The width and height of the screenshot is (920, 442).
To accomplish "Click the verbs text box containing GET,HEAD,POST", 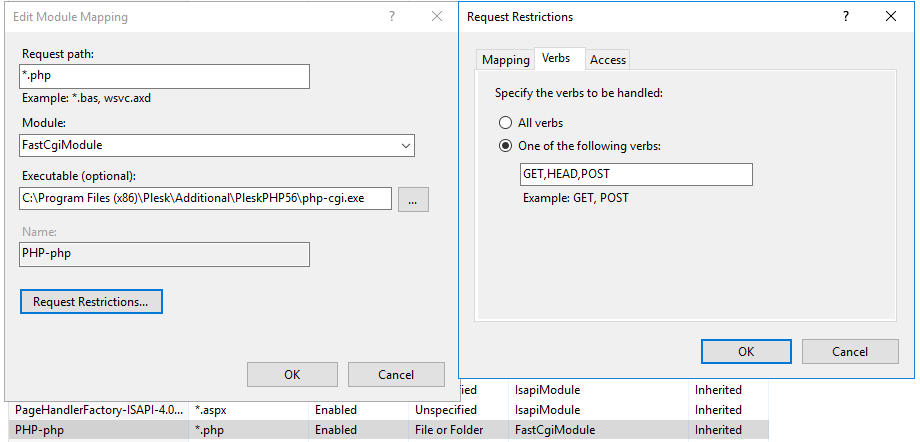I will click(635, 175).
